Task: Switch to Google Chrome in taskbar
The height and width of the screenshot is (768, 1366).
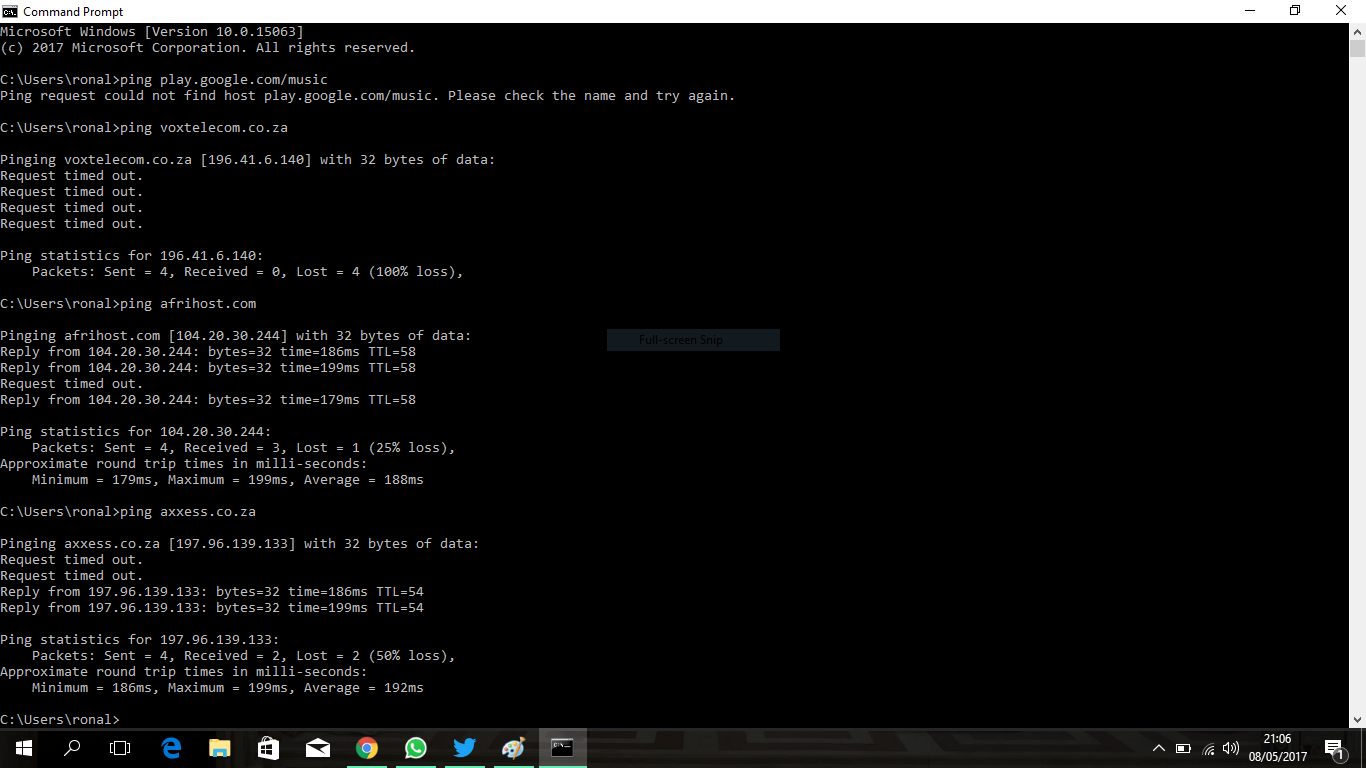Action: (x=367, y=748)
